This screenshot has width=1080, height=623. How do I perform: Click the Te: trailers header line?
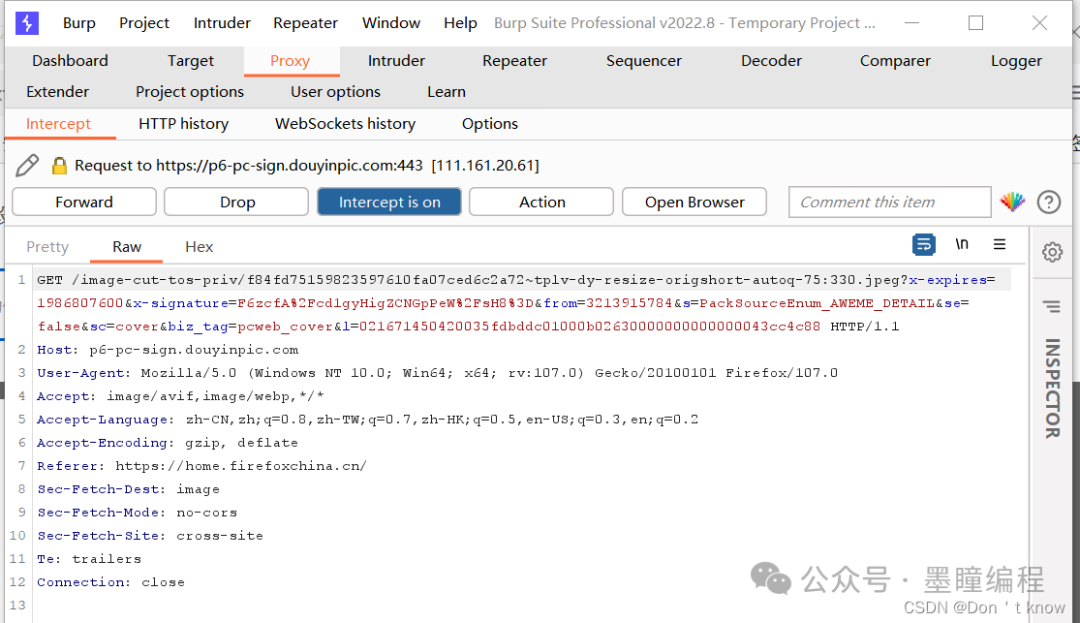(x=89, y=559)
